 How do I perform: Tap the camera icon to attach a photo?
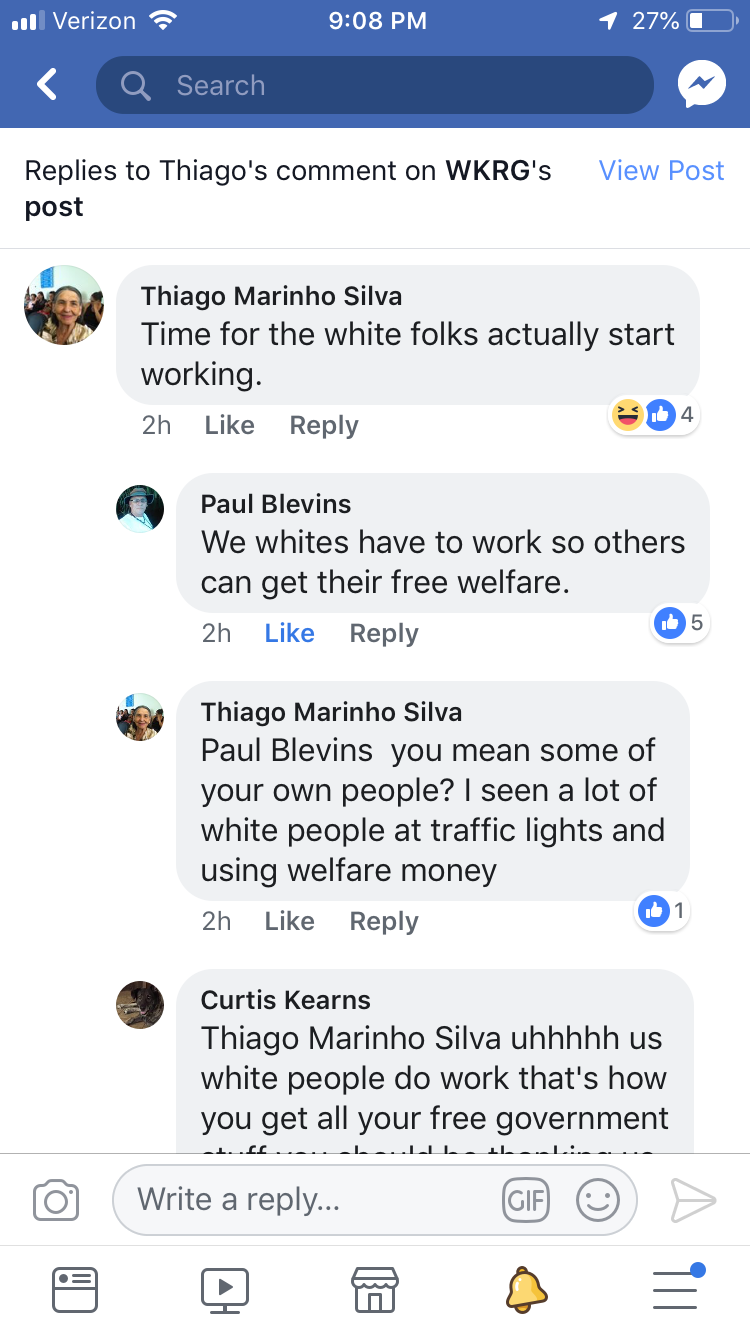tap(56, 1200)
